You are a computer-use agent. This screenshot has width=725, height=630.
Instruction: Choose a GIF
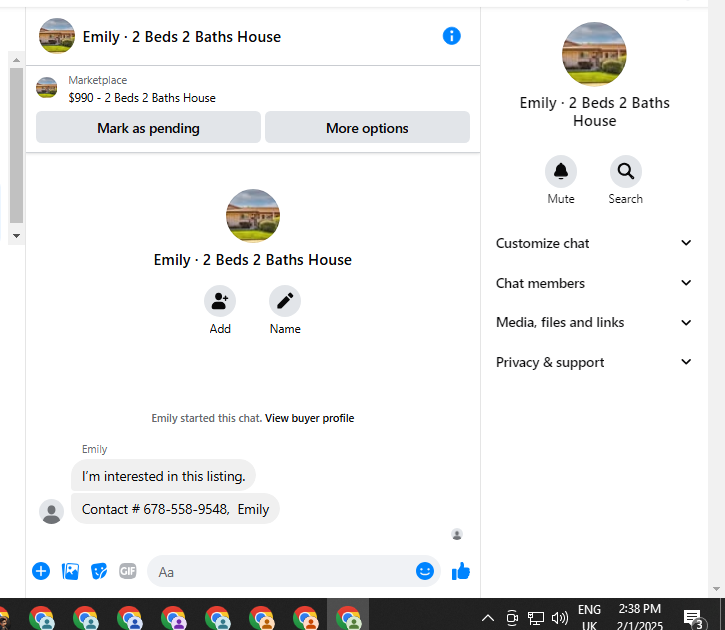tap(128, 571)
